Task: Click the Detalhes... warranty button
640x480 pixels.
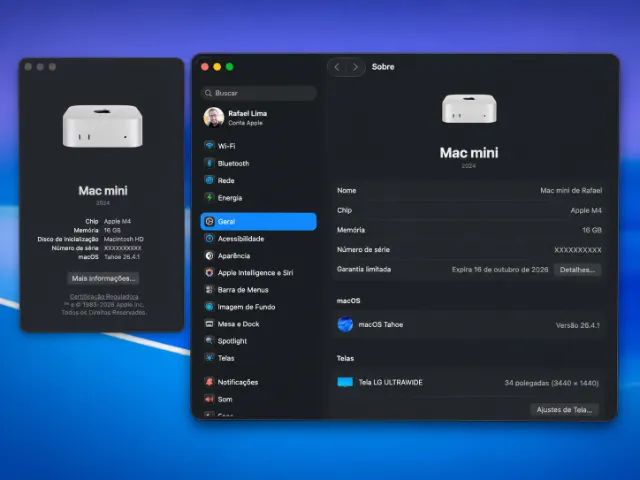Action: (577, 270)
